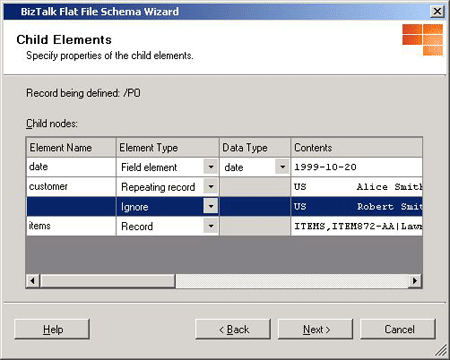450x360 pixels.
Task: Go to previous step with Back button
Action: coord(233,329)
